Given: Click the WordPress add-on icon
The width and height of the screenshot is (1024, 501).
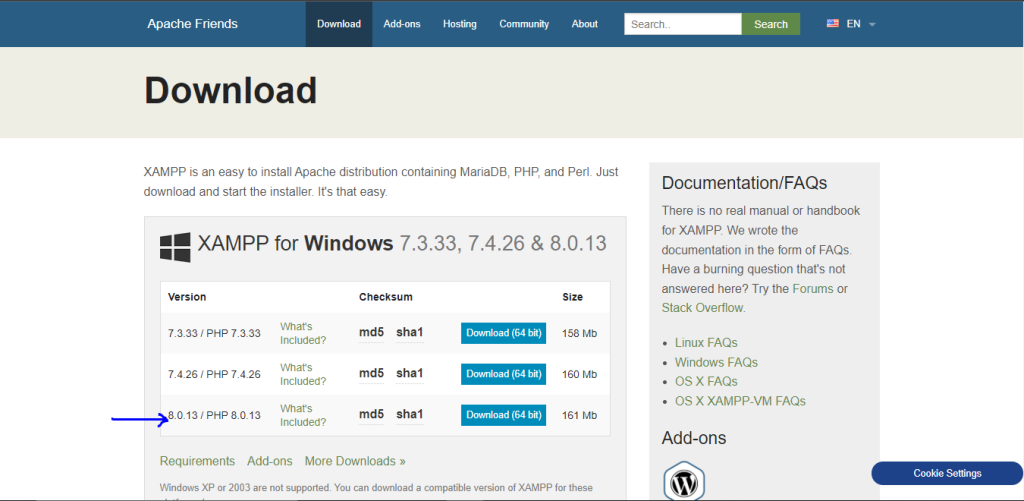Looking at the screenshot, I should tap(684, 483).
